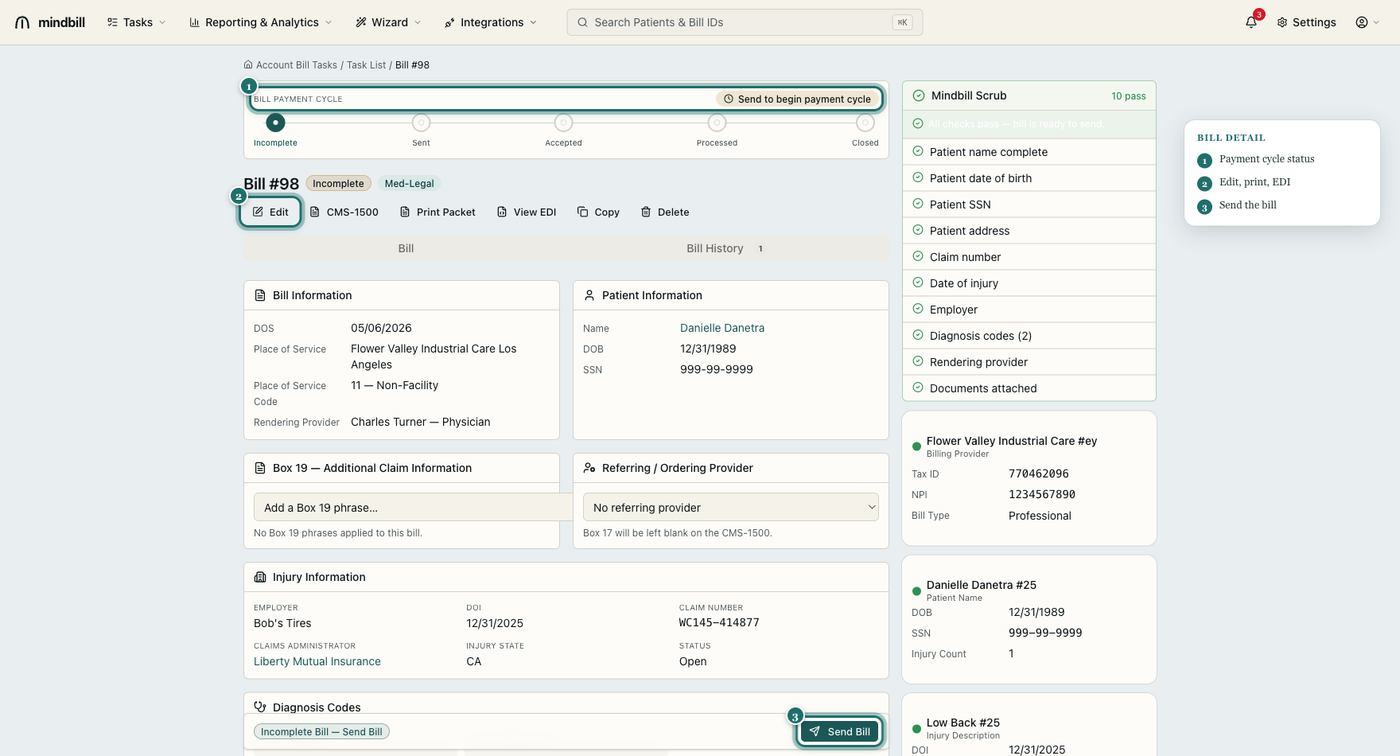Open the notifications bell

pyautogui.click(x=1251, y=22)
